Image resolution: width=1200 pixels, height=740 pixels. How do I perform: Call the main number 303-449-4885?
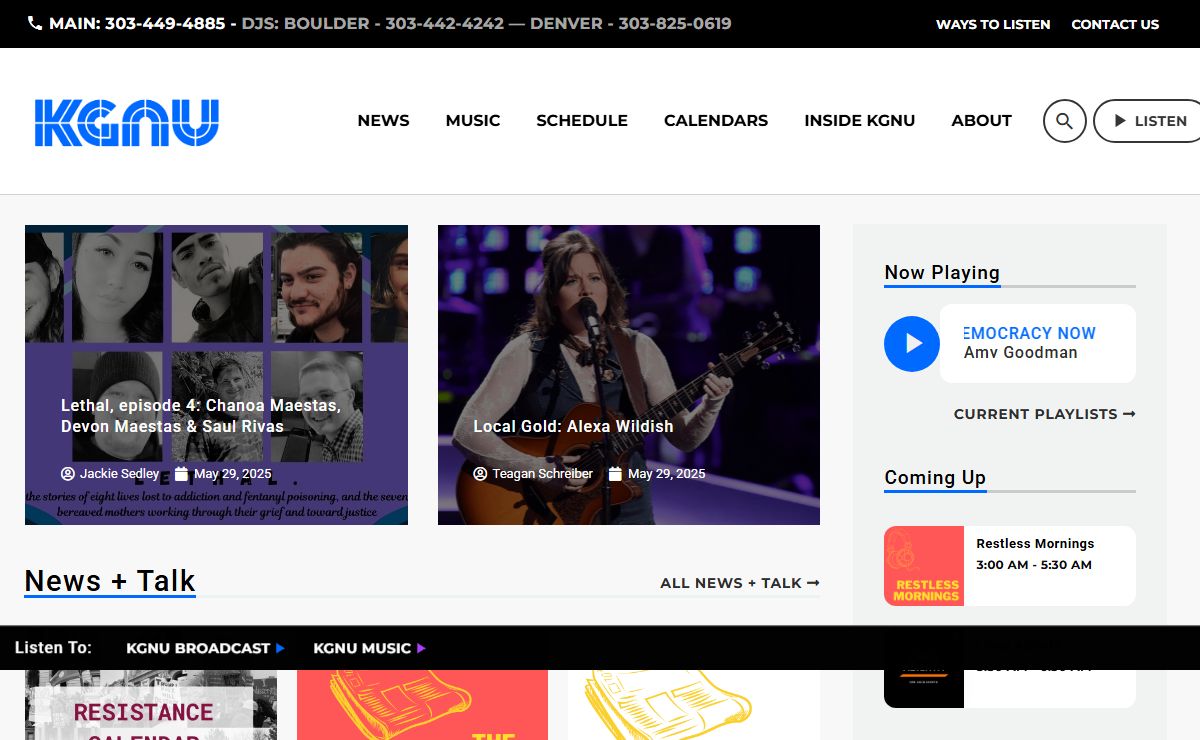point(165,23)
